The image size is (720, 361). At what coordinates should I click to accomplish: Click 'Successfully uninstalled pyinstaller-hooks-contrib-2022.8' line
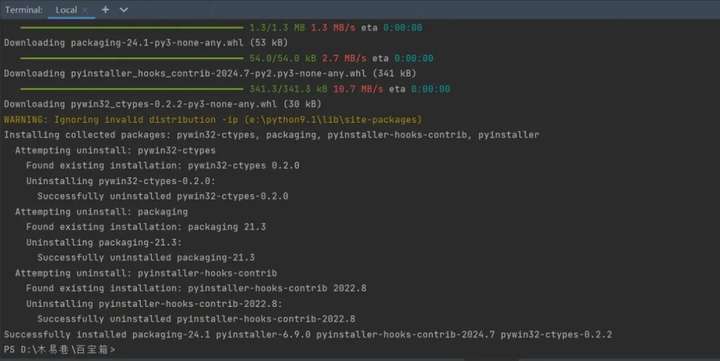point(196,319)
